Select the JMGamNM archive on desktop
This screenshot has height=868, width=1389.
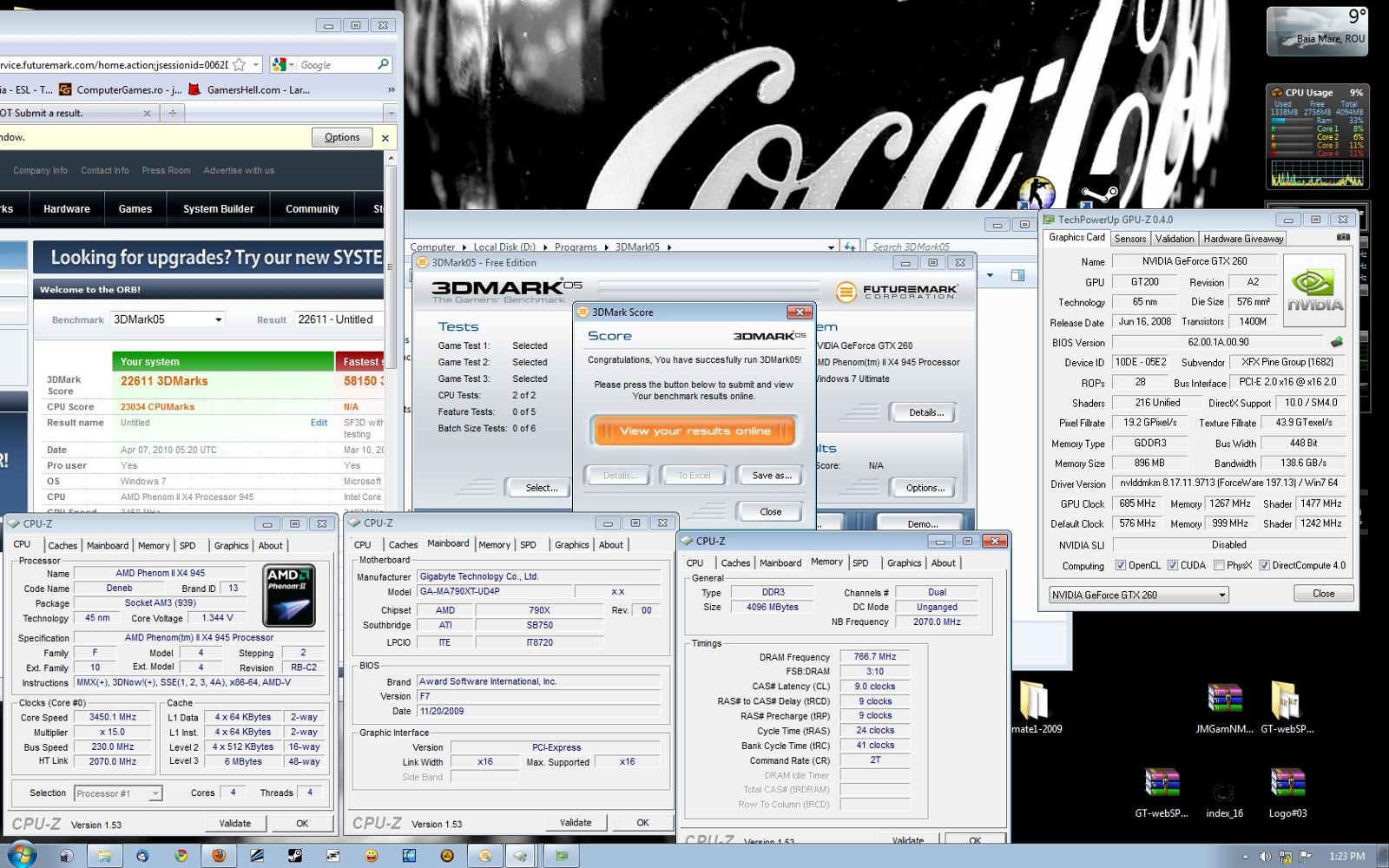point(1224,707)
